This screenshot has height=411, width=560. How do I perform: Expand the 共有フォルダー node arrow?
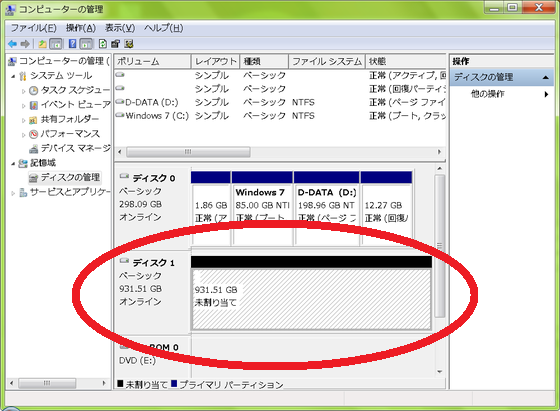(x=23, y=120)
